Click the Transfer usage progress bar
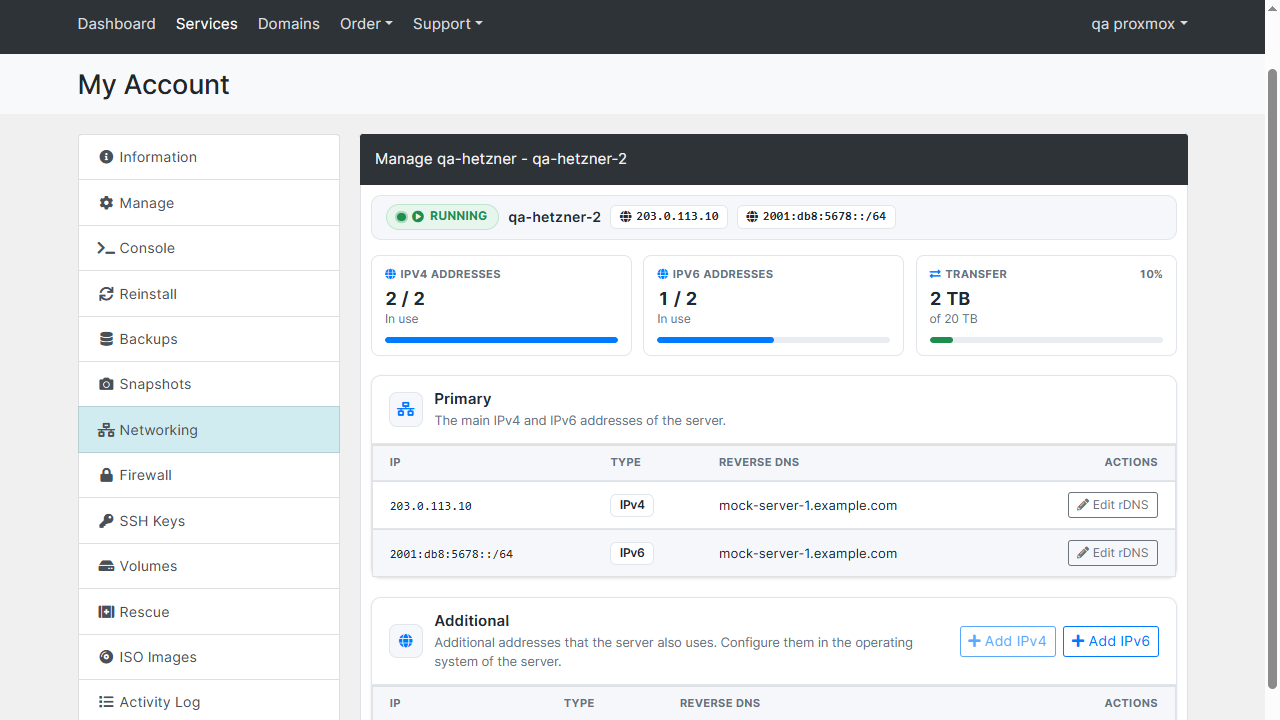Screen dimensions: 1280x720 point(1046,340)
